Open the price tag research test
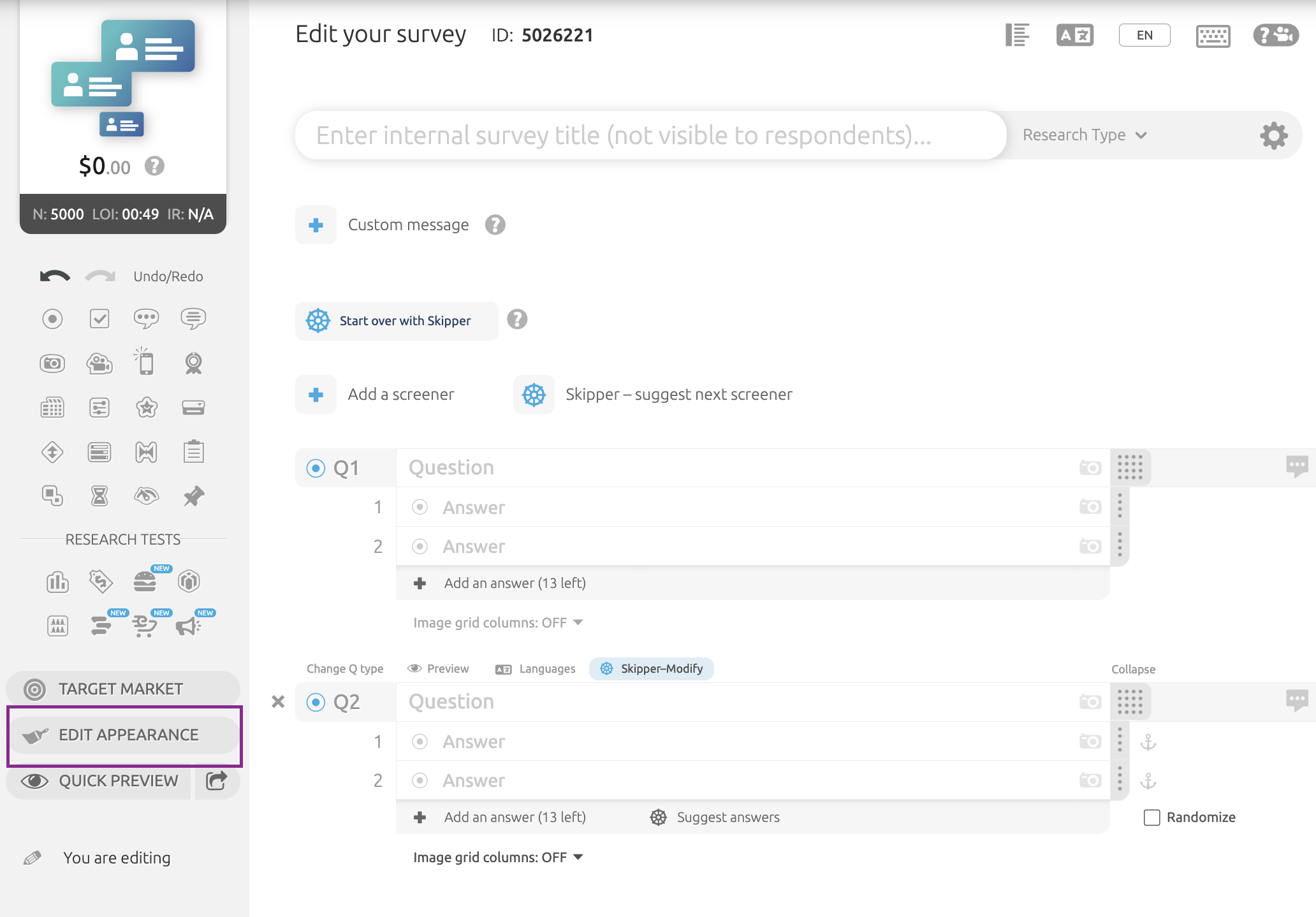Viewport: 1316px width, 917px height. (x=101, y=581)
